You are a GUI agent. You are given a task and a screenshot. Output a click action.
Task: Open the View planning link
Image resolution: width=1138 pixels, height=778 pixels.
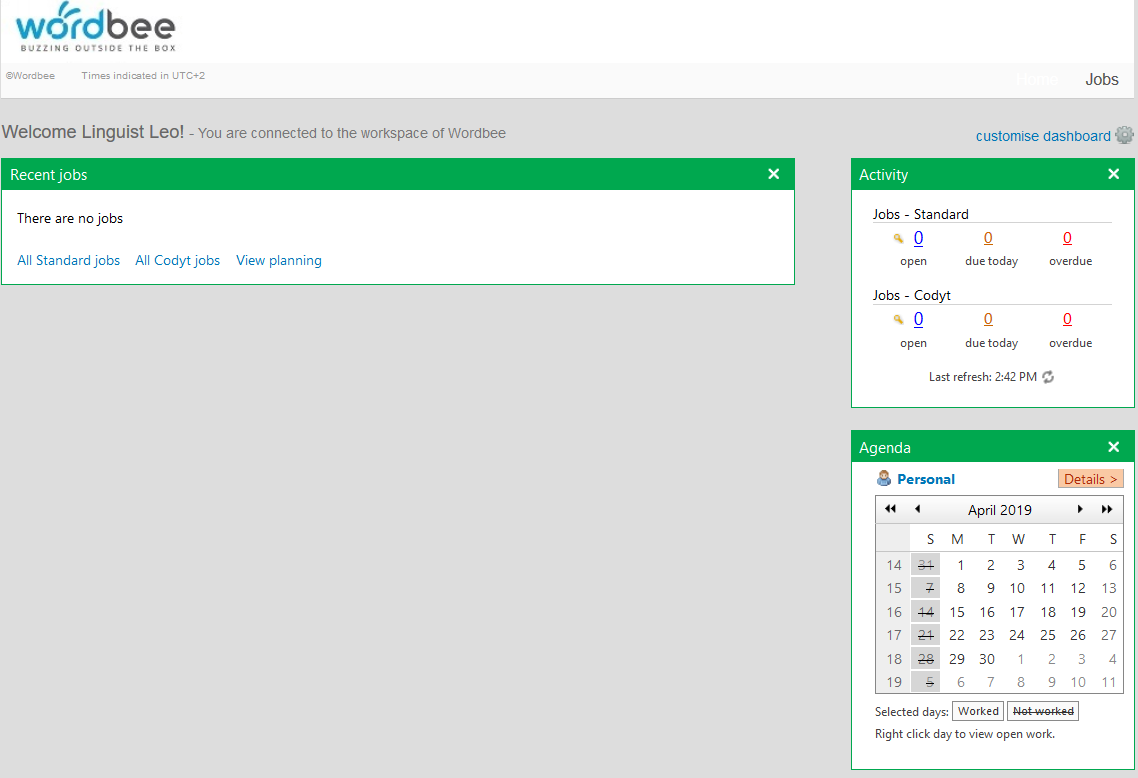279,260
